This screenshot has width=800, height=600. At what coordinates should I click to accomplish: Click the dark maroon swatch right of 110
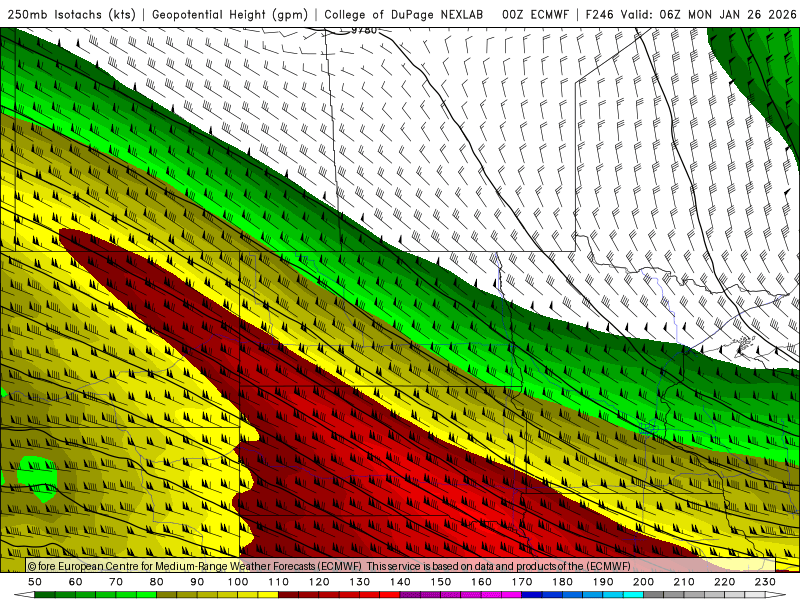point(288,595)
